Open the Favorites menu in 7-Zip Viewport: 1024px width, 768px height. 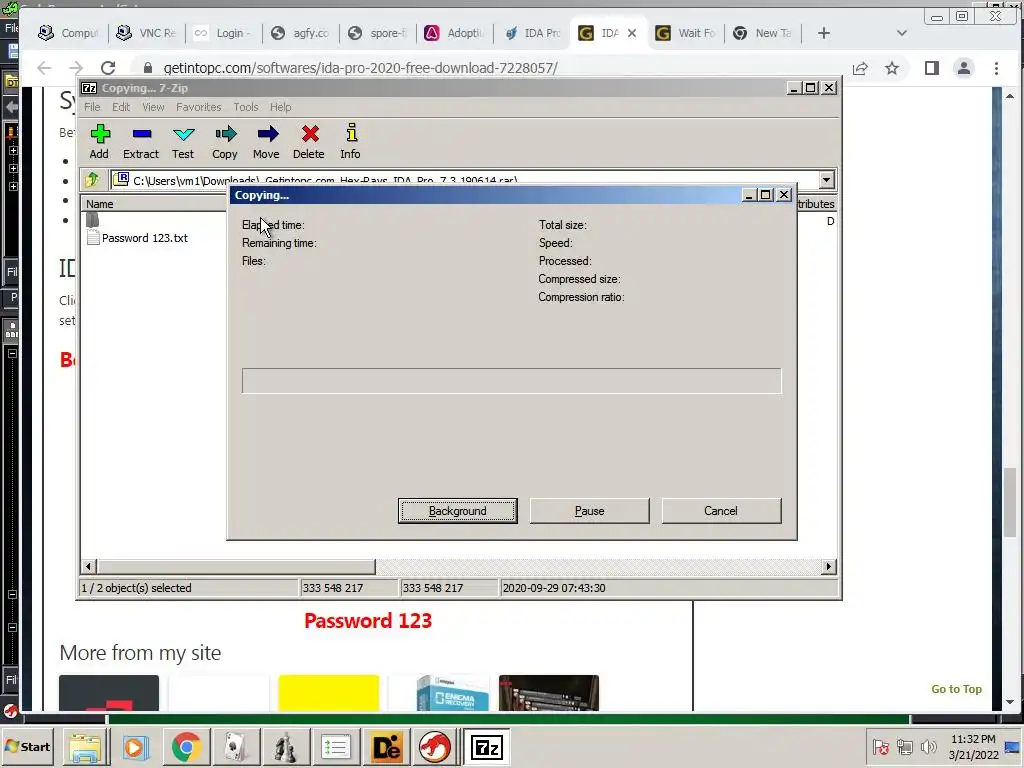tap(199, 107)
